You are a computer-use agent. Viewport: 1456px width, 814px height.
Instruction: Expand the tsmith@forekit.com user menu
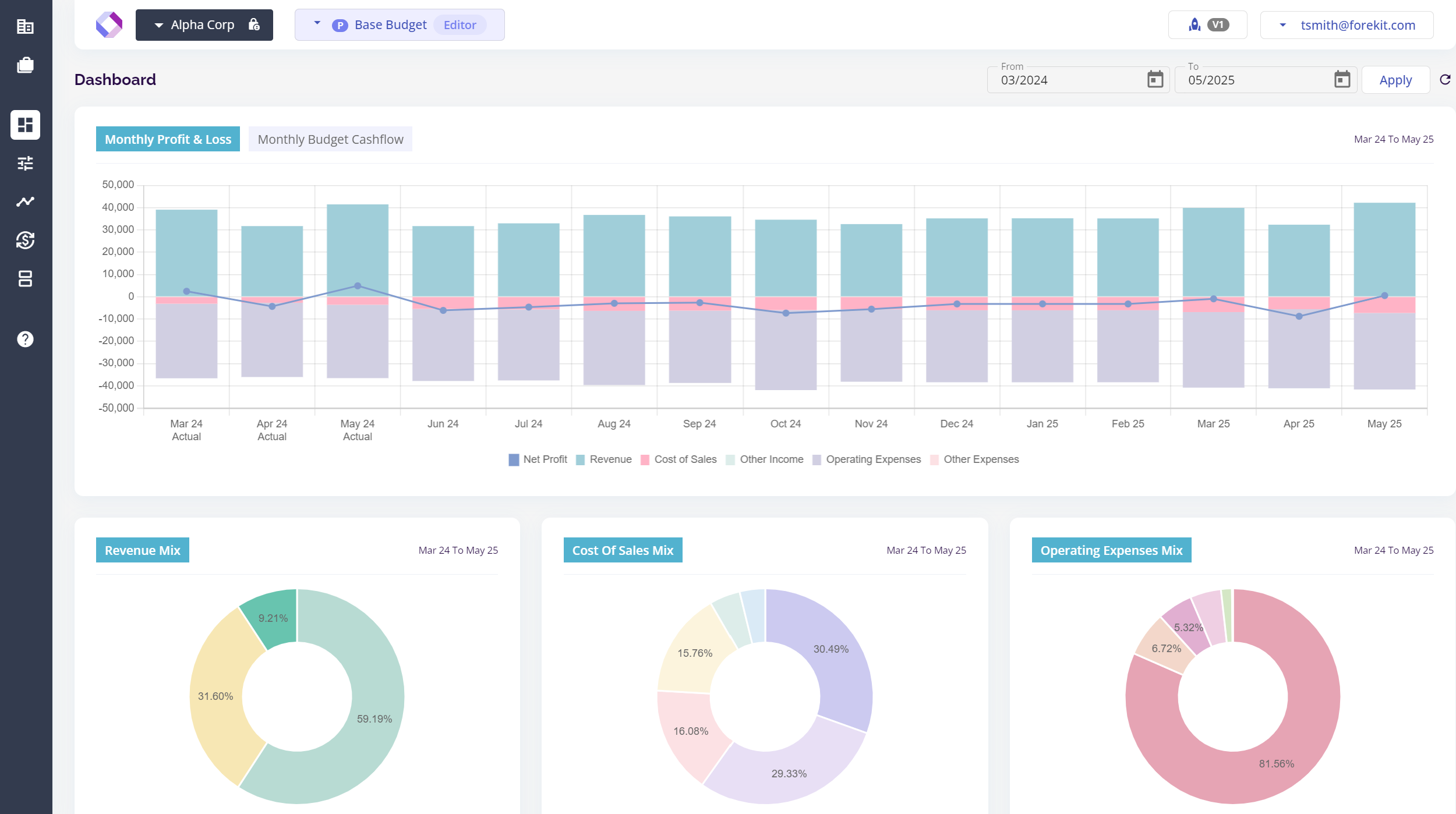click(x=1347, y=25)
